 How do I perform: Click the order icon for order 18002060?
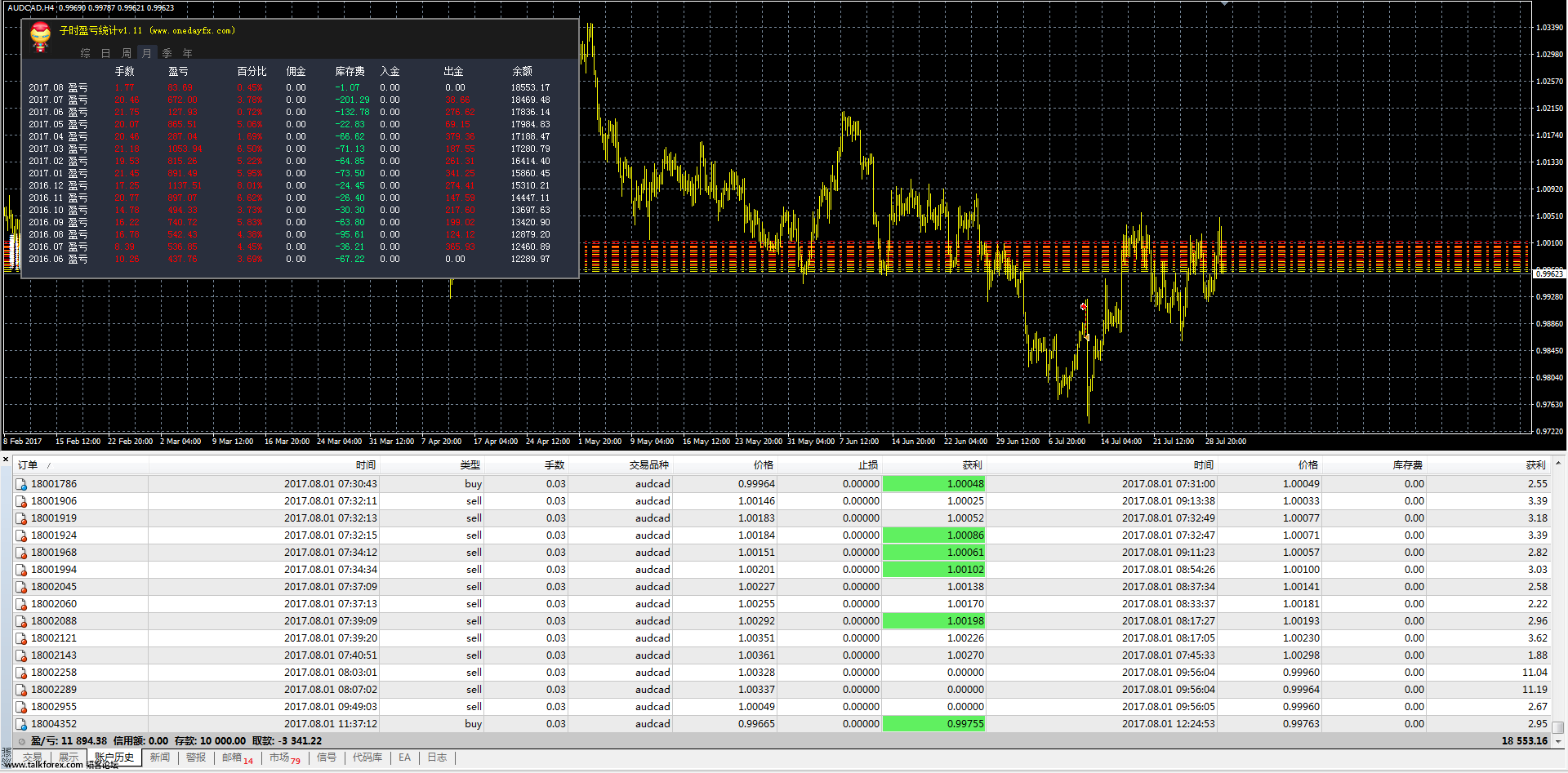(x=21, y=604)
